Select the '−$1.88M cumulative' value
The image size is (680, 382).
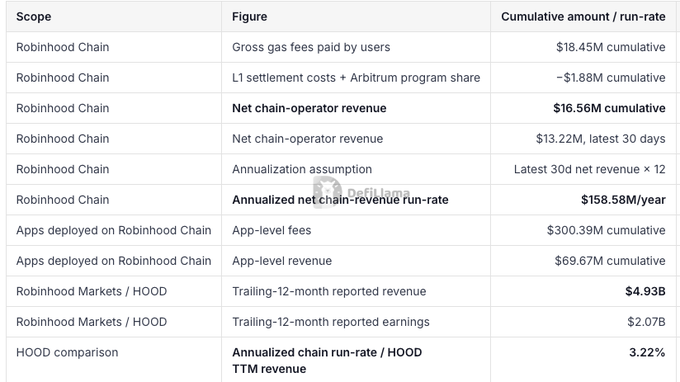point(611,78)
